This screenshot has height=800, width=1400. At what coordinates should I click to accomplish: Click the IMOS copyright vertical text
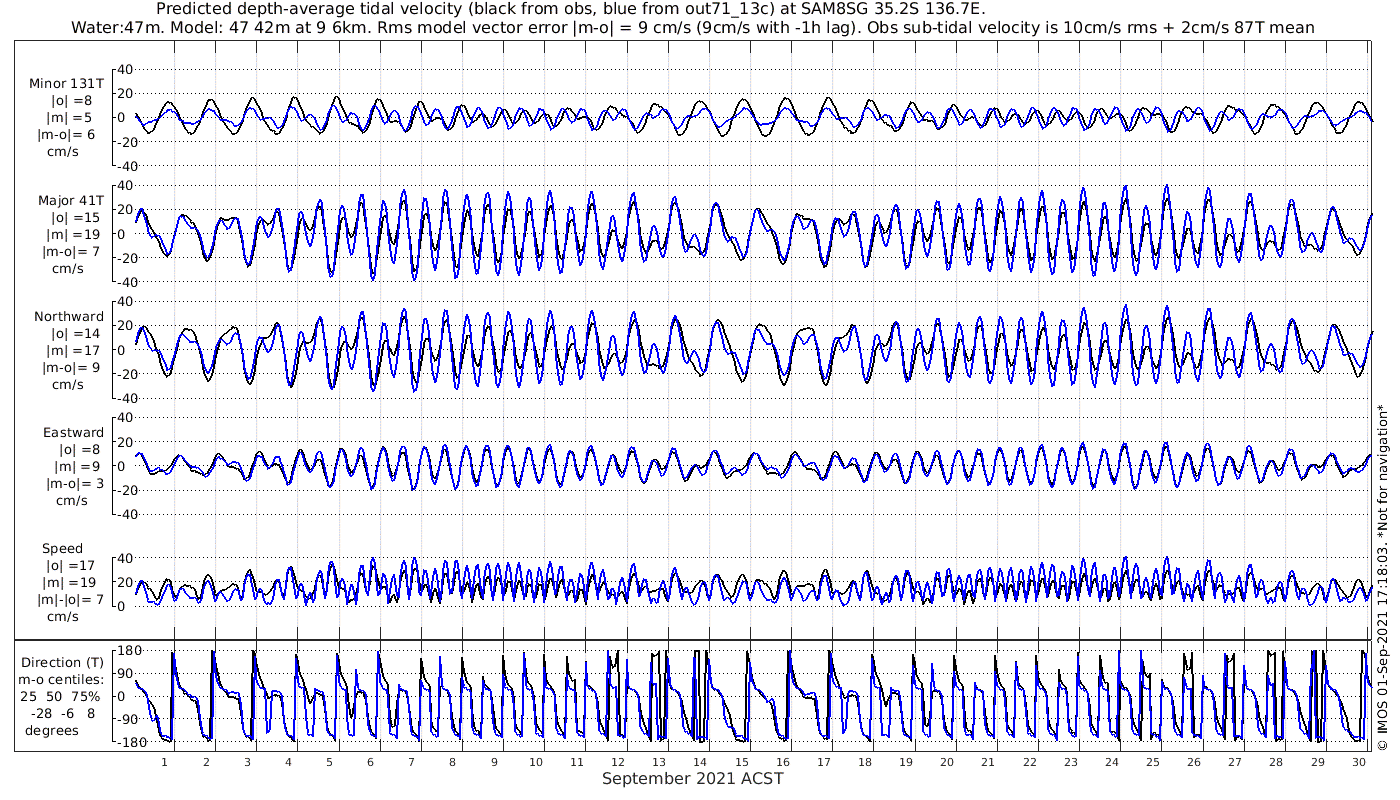point(1383,577)
